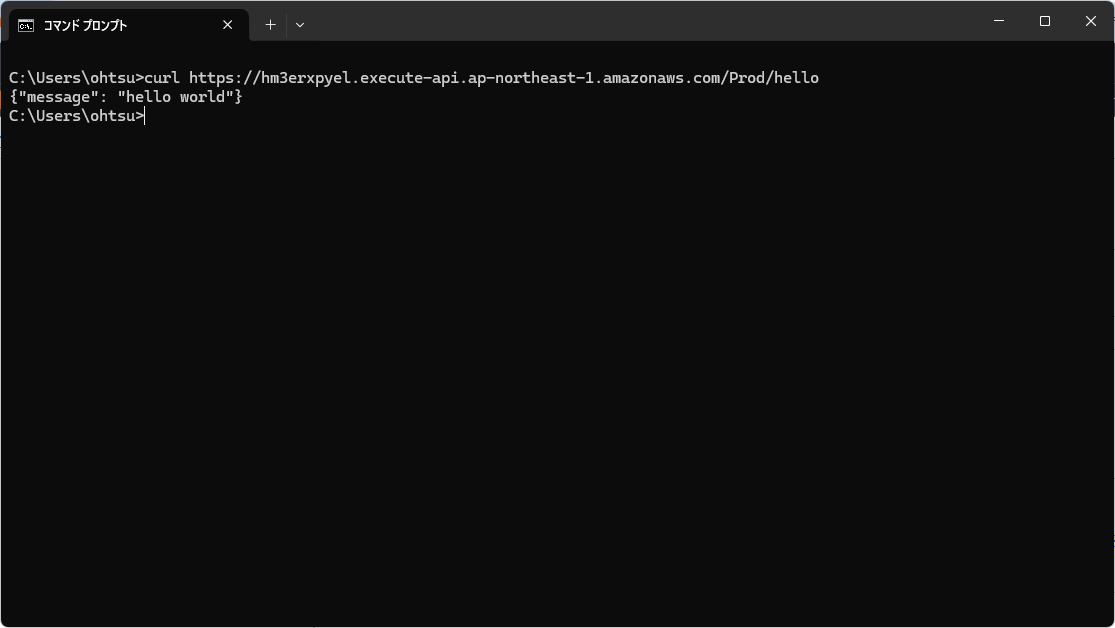Click the maximize icon in the title bar
The image size is (1115, 628).
coord(1043,21)
